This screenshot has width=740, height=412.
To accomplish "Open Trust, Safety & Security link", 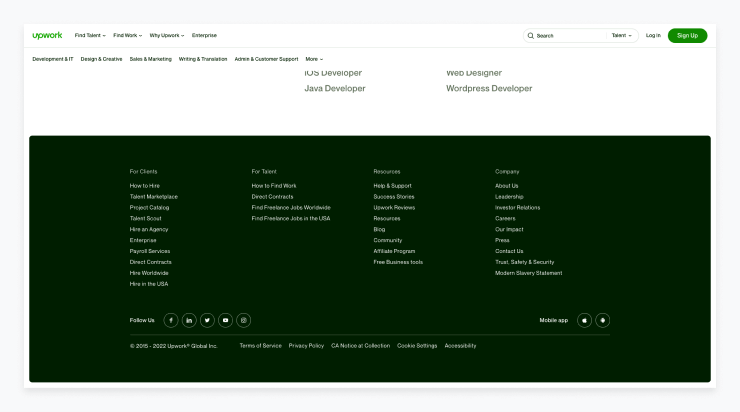I will tap(524, 262).
